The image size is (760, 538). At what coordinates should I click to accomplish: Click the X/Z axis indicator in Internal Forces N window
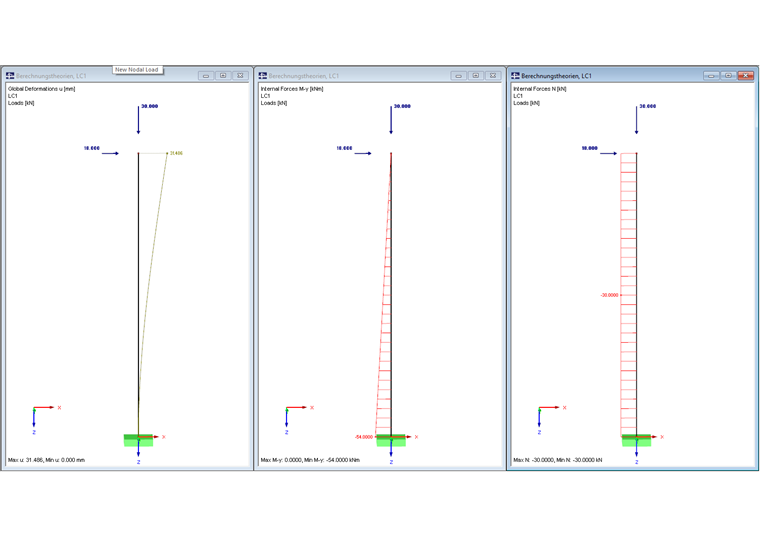550,419
